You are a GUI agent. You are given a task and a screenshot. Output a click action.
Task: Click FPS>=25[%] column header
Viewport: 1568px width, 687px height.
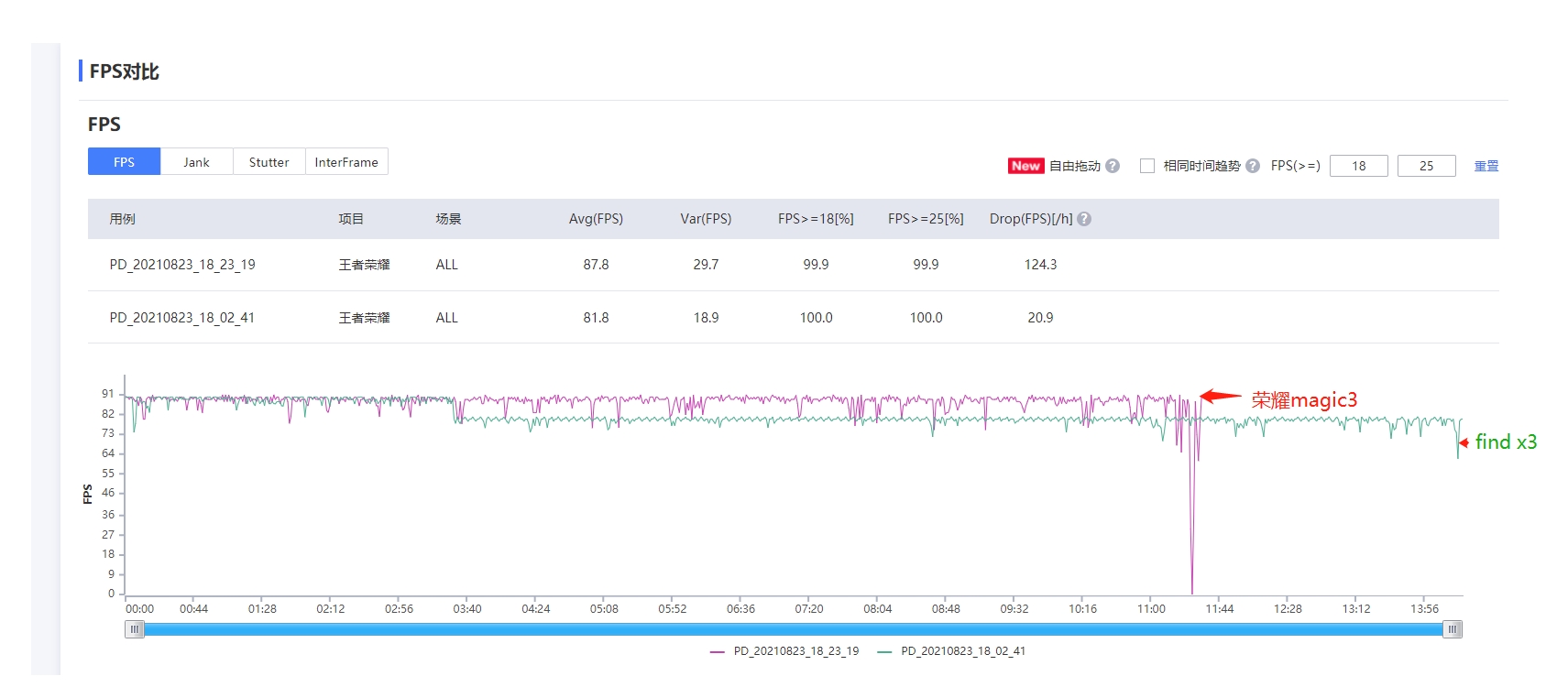click(x=926, y=219)
